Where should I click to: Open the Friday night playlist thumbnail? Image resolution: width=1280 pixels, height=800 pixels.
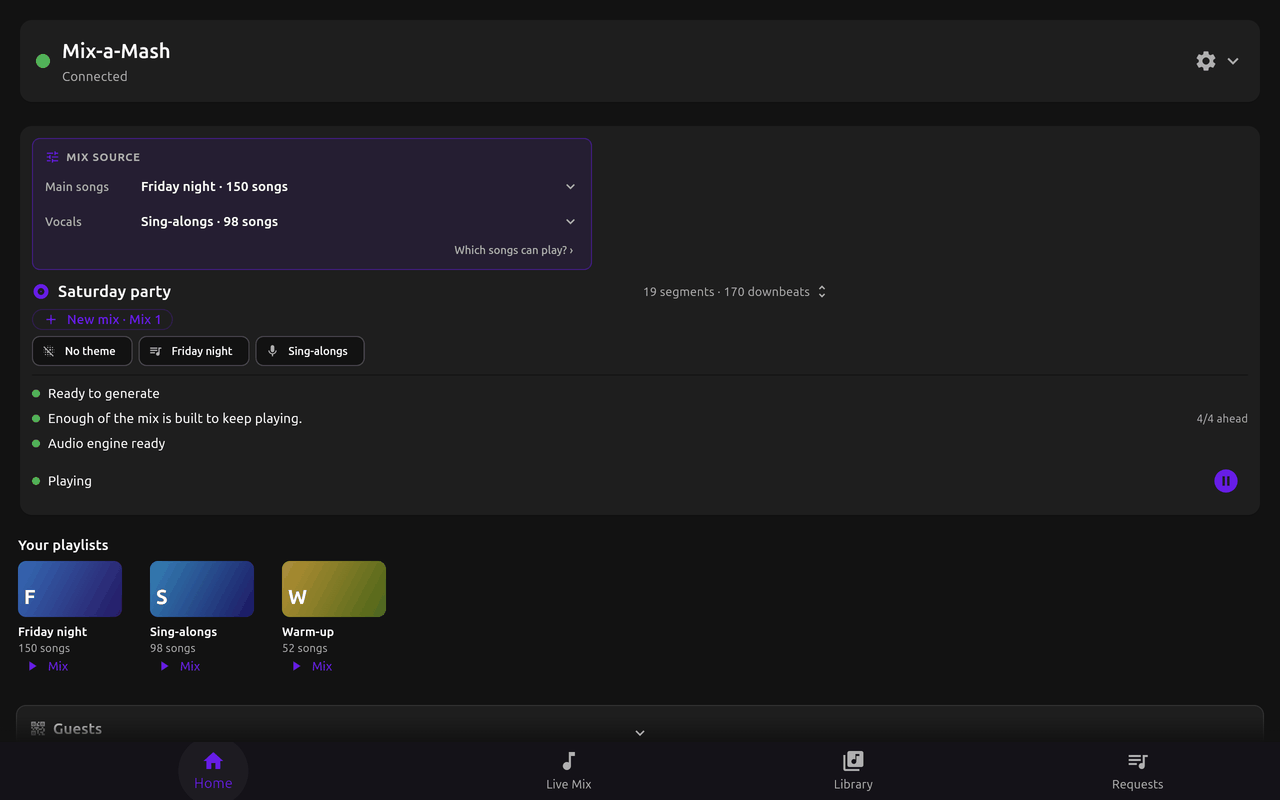tap(70, 589)
